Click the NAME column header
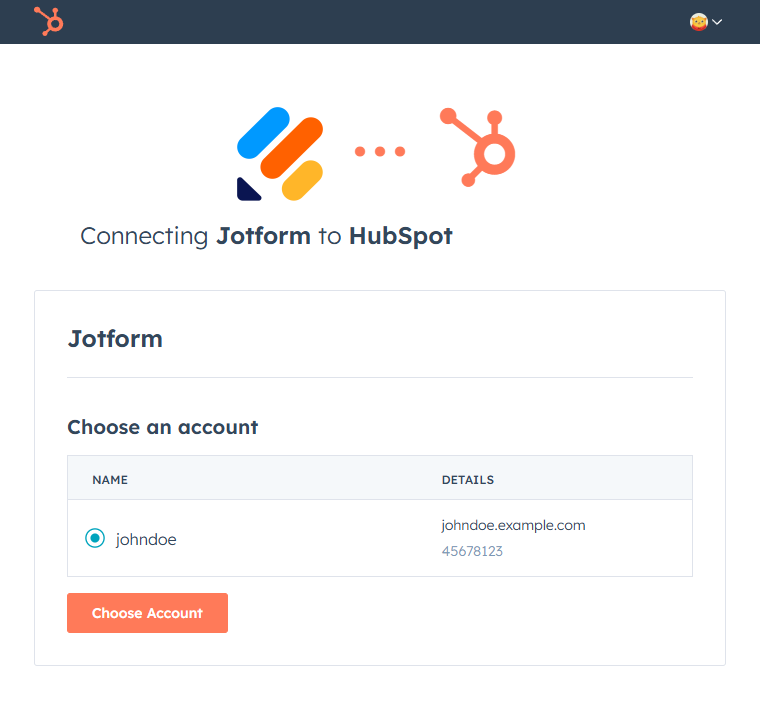This screenshot has width=760, height=710. [110, 480]
